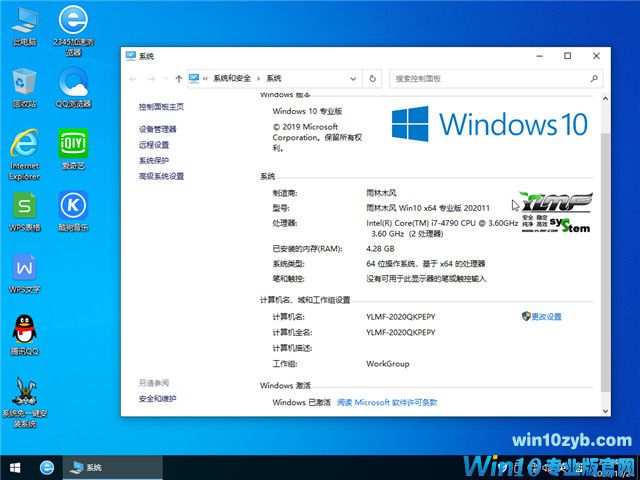
Task: Refresh the System control panel page
Action: tap(372, 78)
